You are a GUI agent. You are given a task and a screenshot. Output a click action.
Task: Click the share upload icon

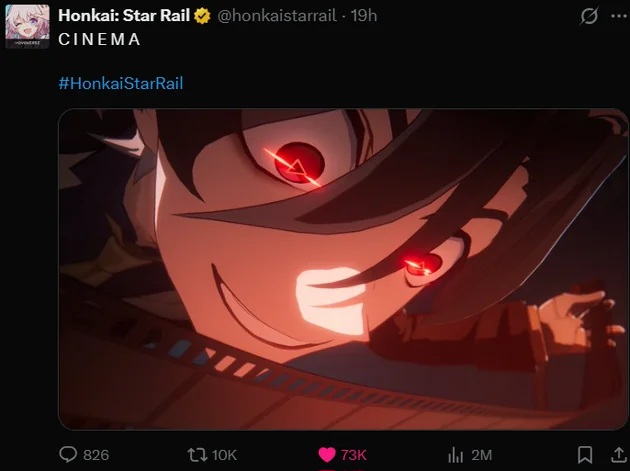619,455
